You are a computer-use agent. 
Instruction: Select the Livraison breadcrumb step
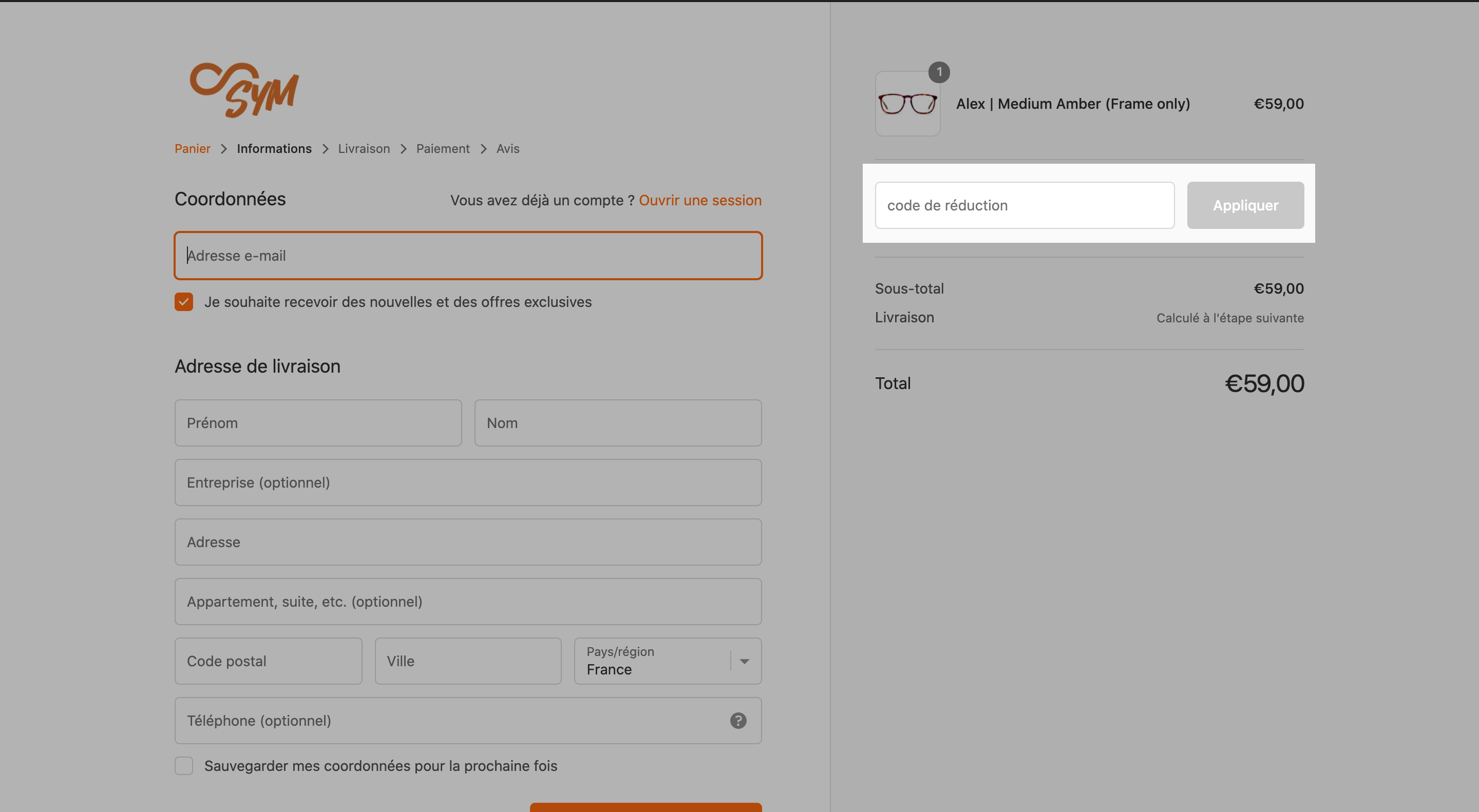coord(364,149)
